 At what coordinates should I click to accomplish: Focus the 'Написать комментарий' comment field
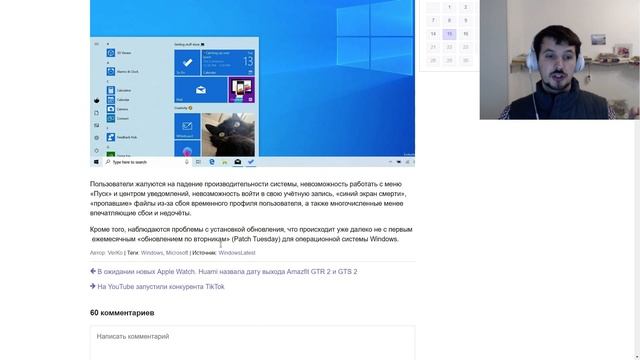tap(253, 342)
